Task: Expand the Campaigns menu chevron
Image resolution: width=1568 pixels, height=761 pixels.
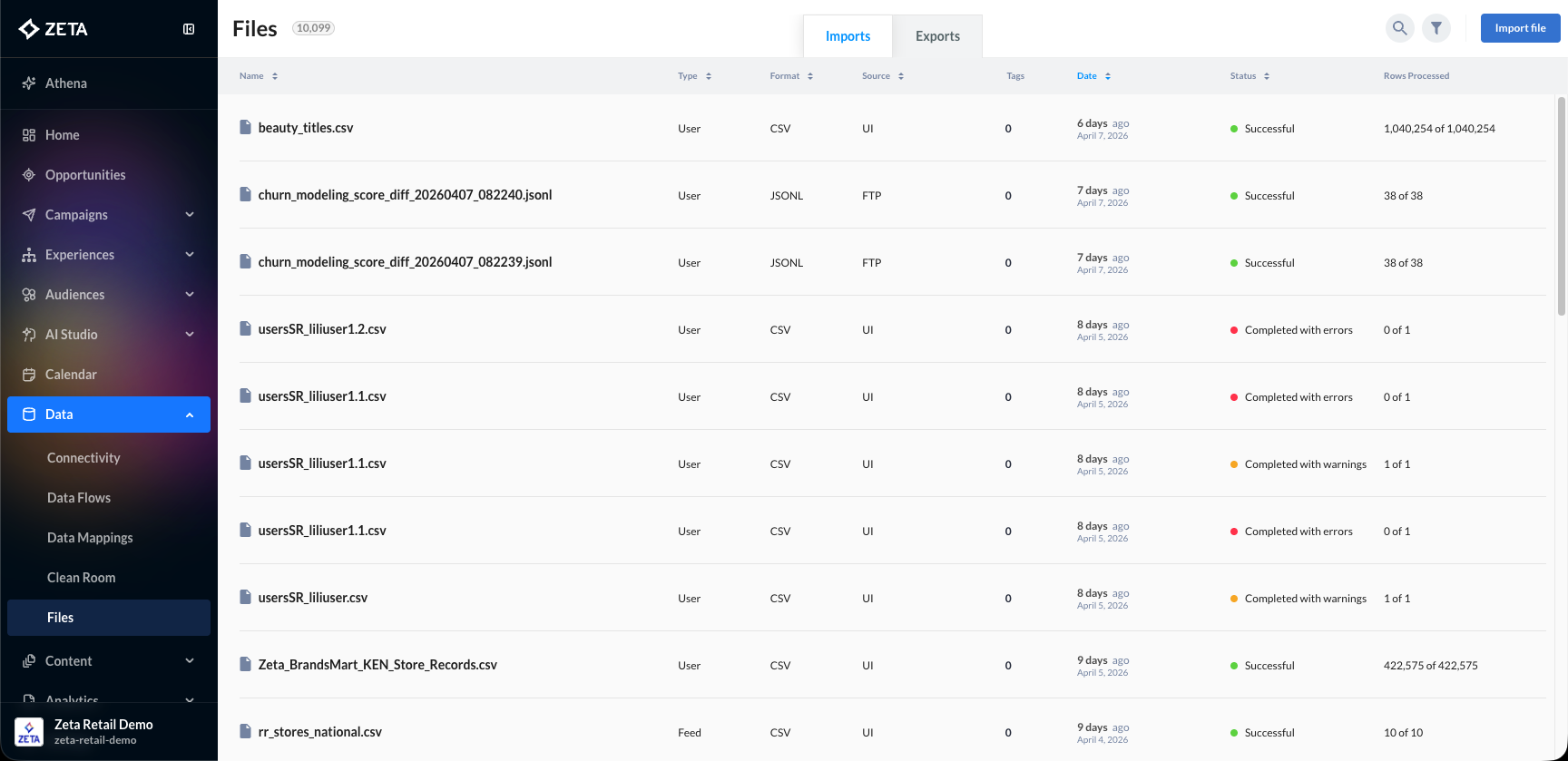Action: (x=190, y=215)
